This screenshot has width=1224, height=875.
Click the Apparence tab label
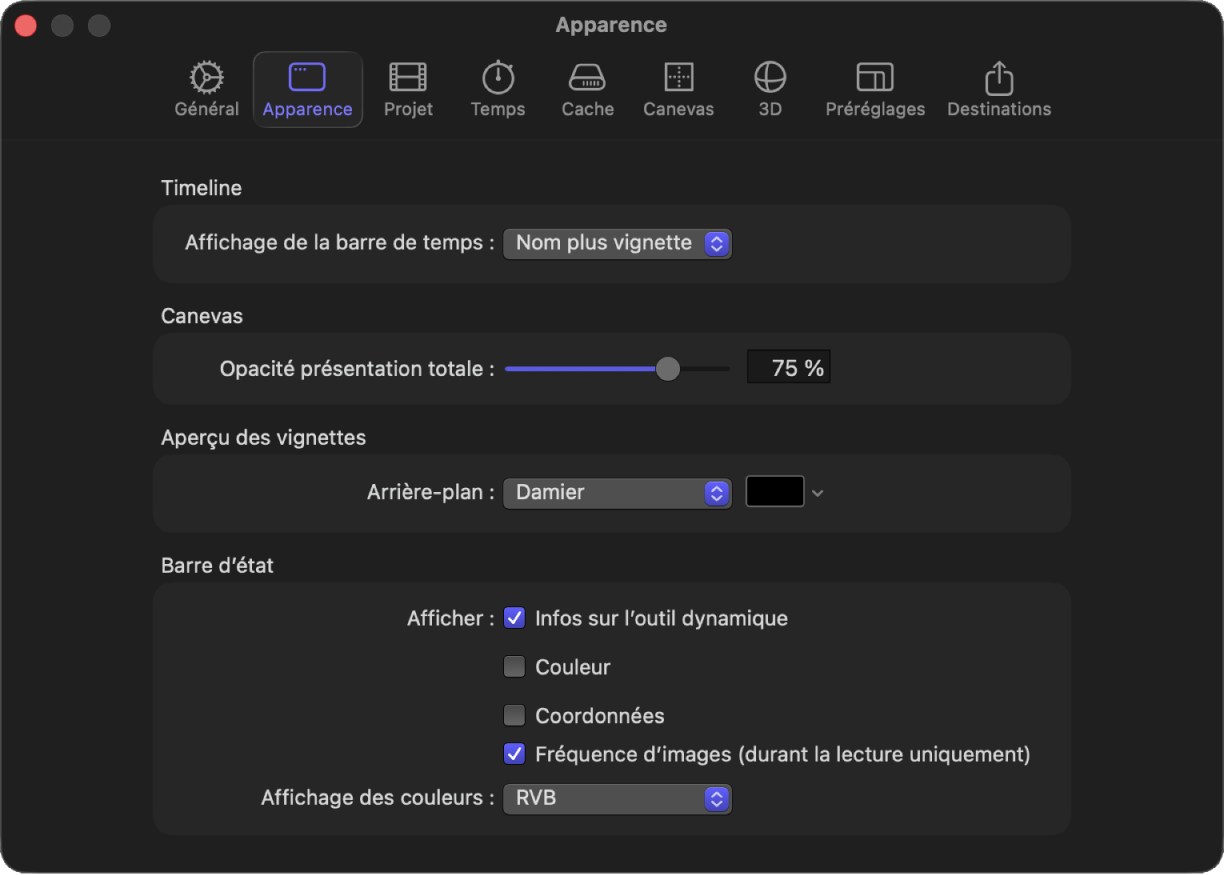[x=307, y=109]
